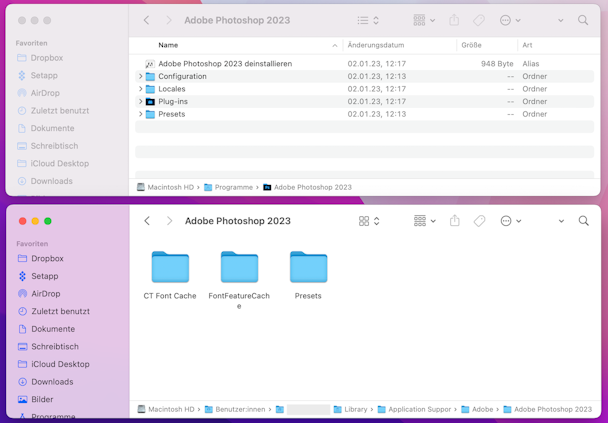Select the Locales folder row
Viewport: 608px width, 423px height.
(x=364, y=89)
